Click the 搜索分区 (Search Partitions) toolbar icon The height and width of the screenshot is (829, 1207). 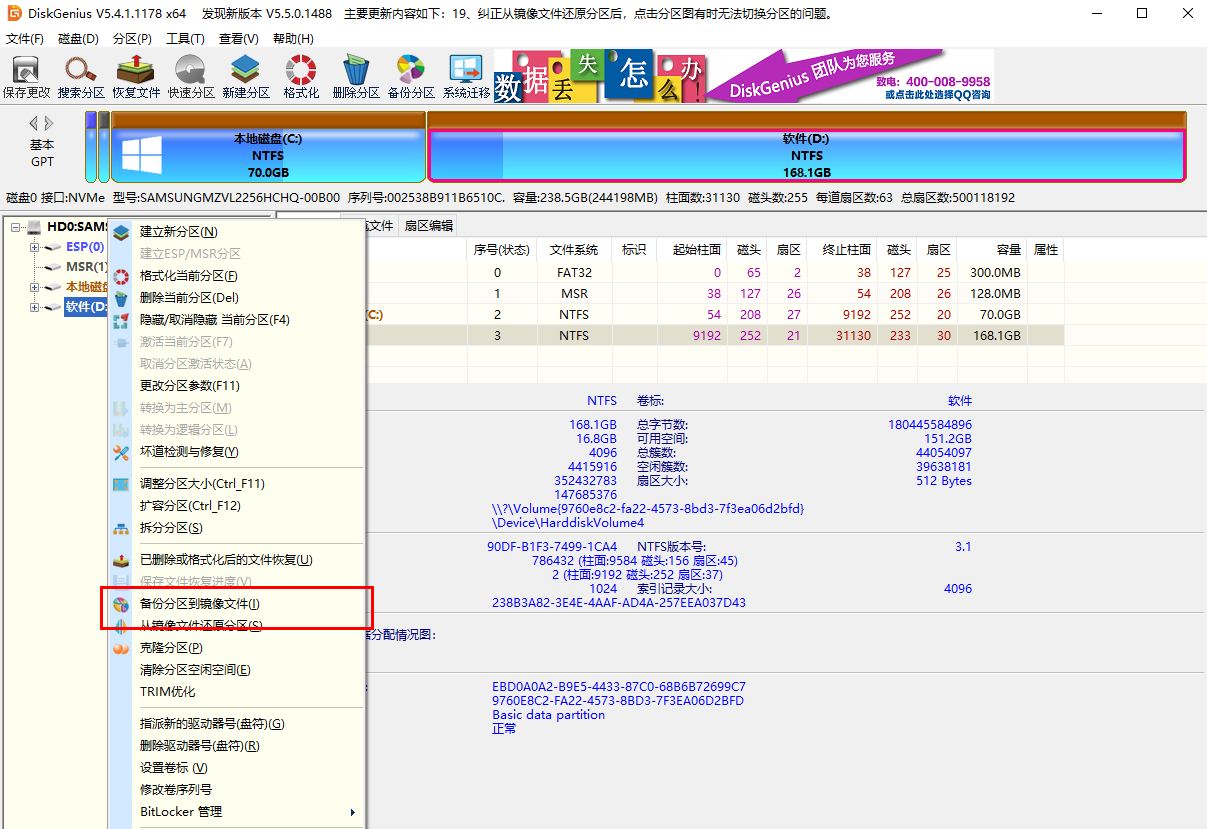pyautogui.click(x=81, y=77)
